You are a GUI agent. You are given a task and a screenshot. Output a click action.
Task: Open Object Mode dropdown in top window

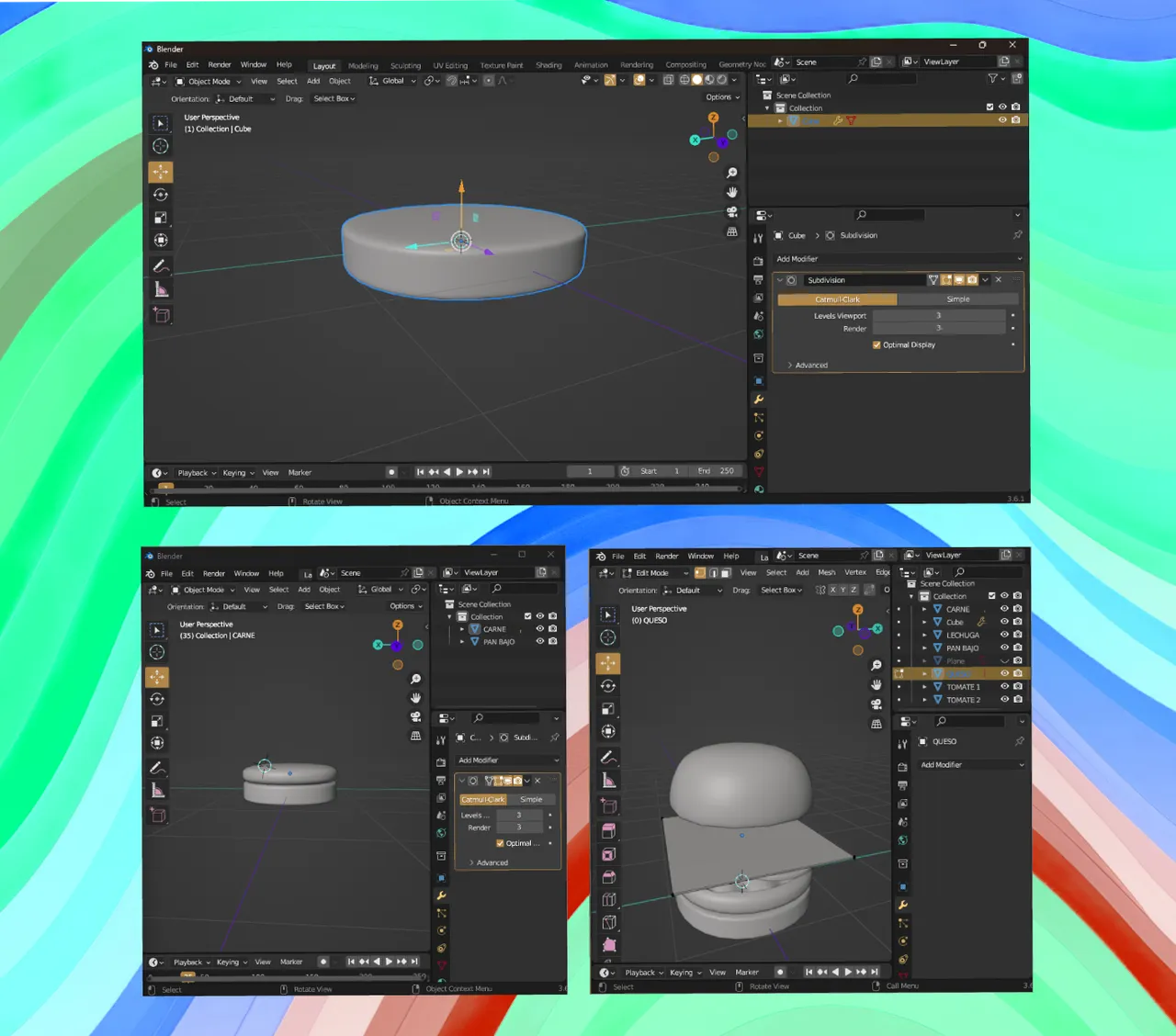coord(209,81)
